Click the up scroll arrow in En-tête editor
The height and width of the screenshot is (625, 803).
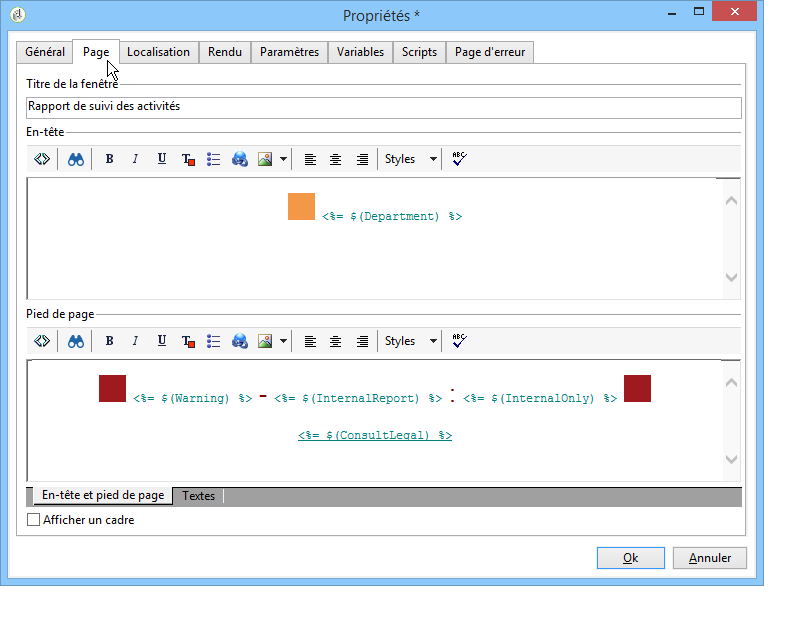click(x=731, y=201)
